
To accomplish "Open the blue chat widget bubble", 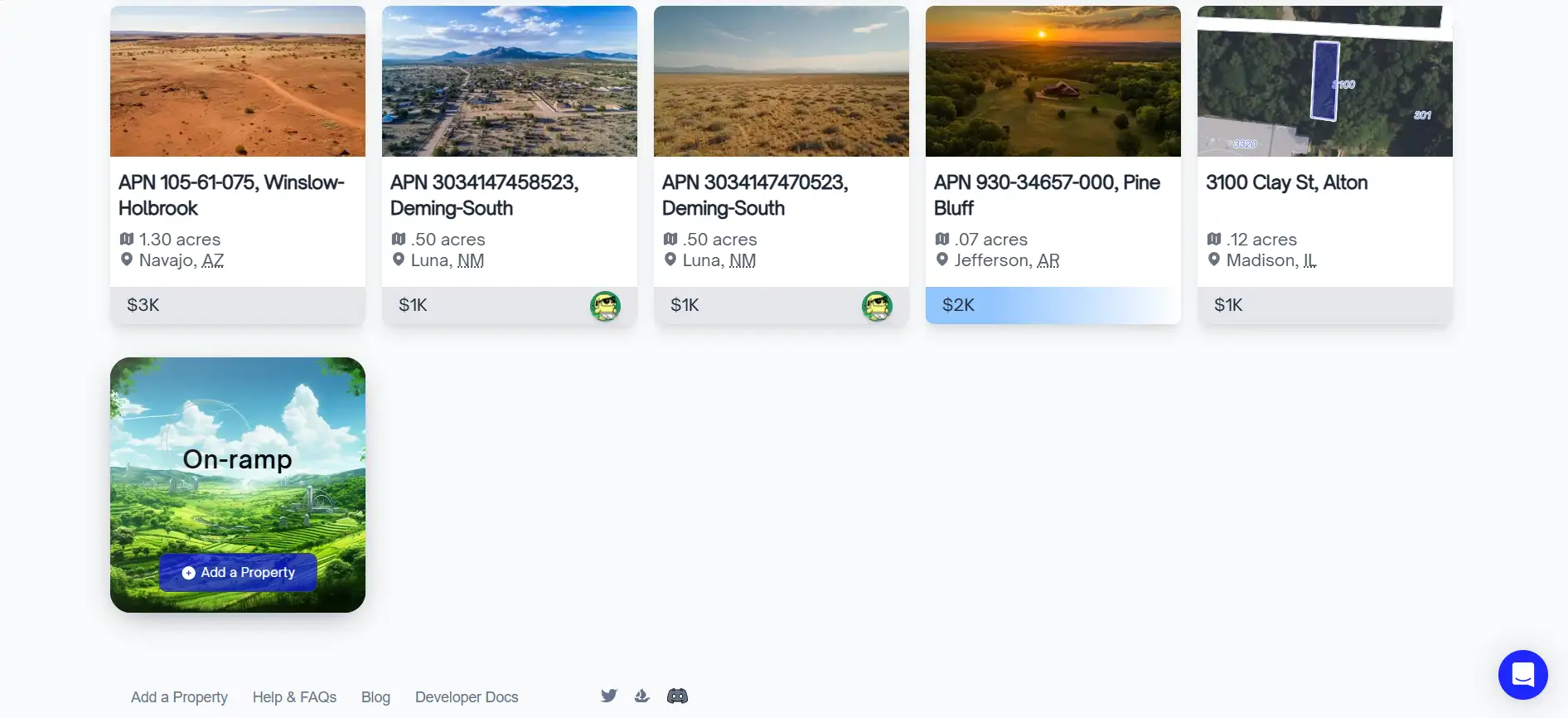I will [1522, 675].
